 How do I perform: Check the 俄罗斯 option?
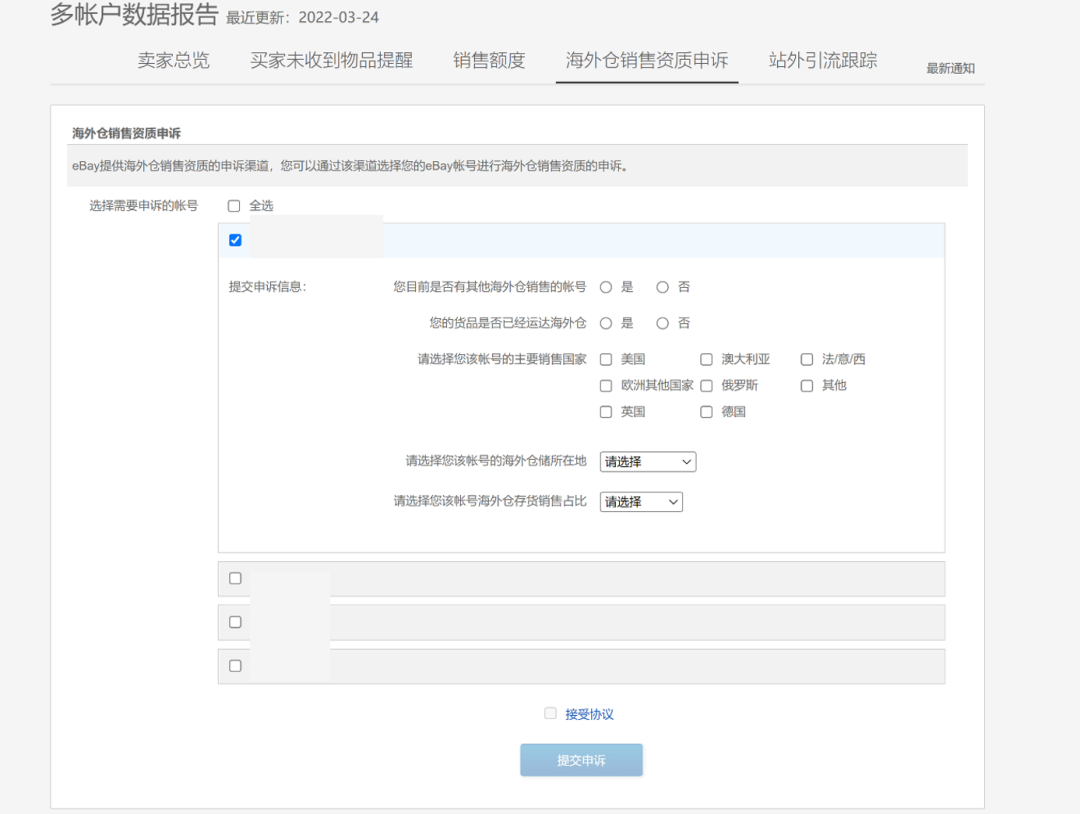pos(706,385)
